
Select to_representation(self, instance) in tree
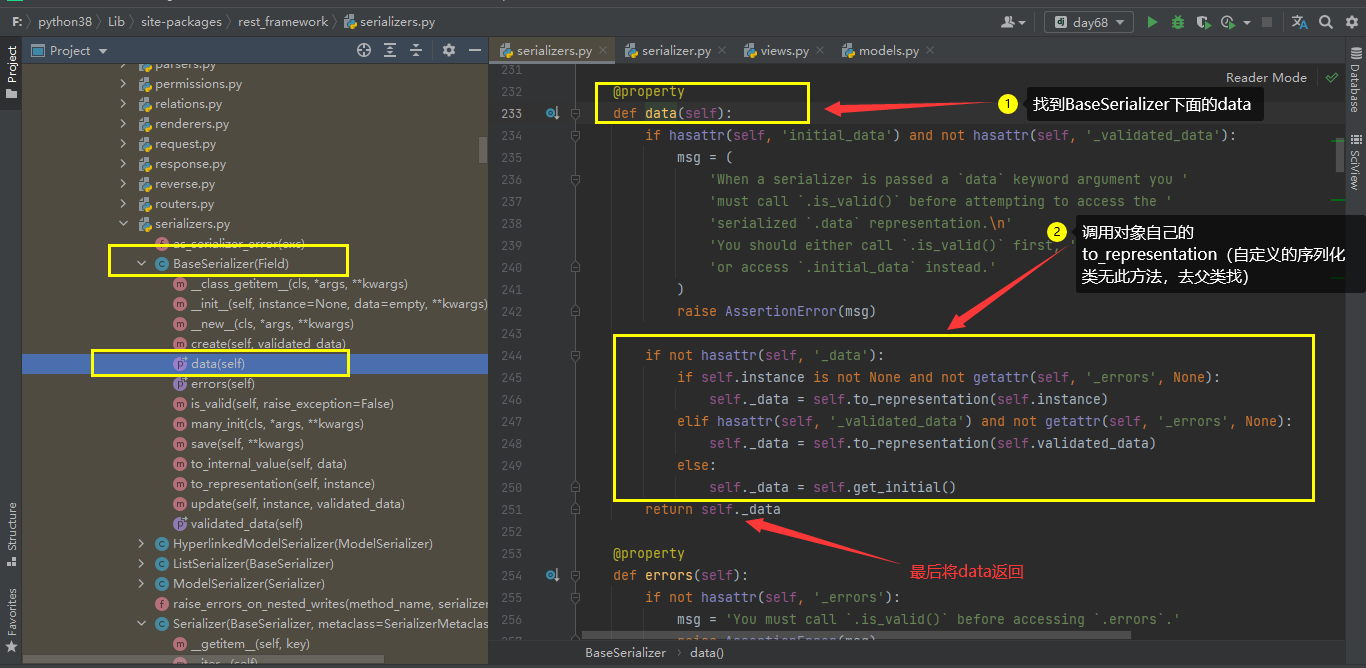283,484
